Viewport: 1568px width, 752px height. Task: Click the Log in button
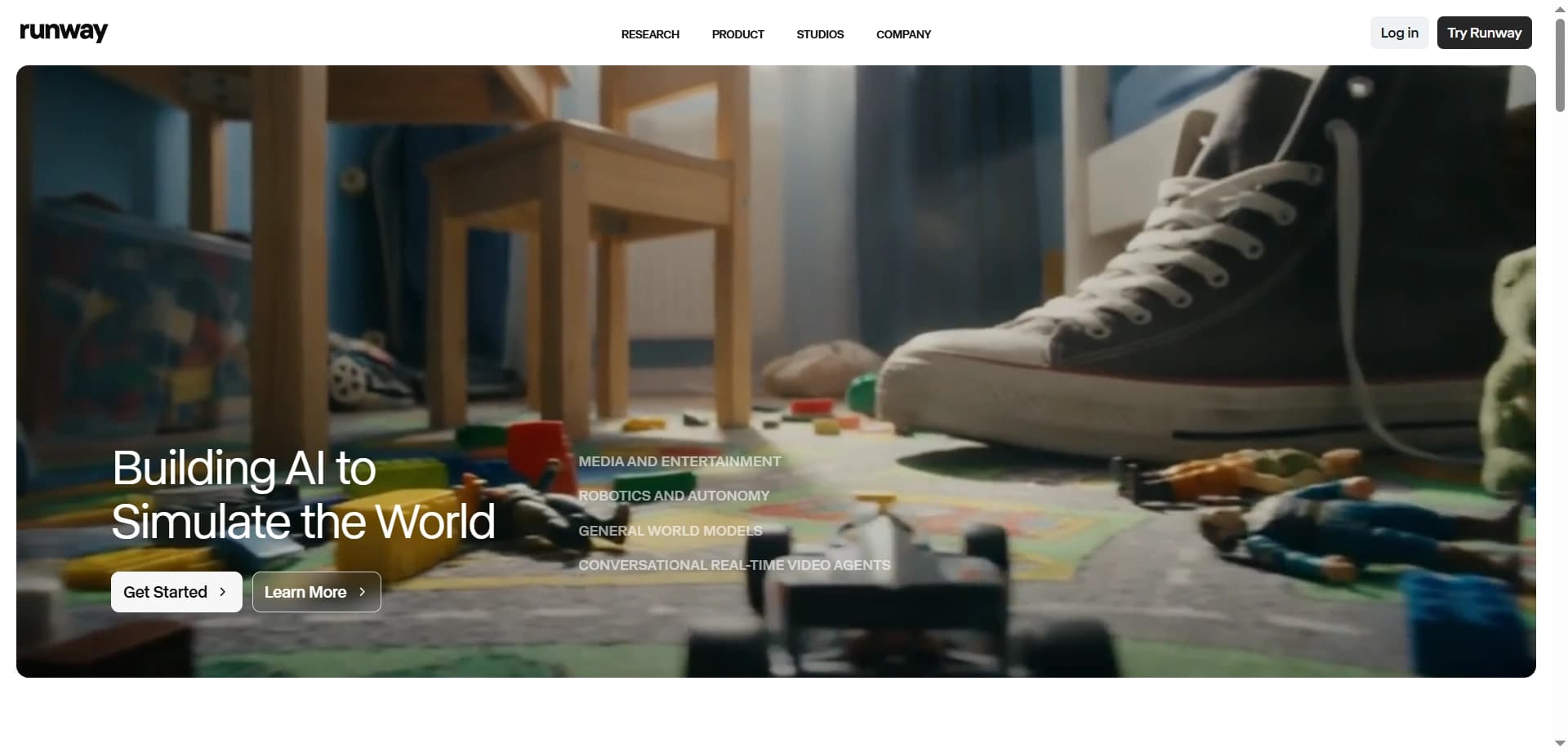[1399, 33]
